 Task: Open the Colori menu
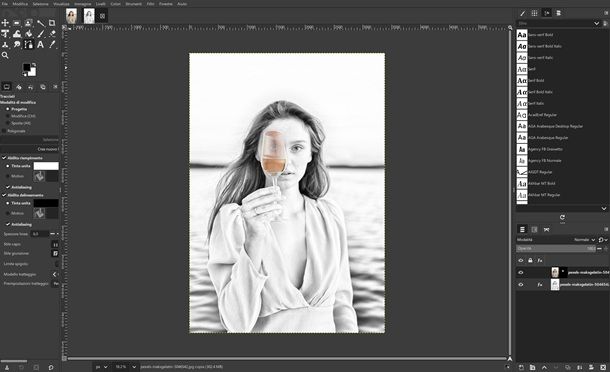(x=116, y=4)
